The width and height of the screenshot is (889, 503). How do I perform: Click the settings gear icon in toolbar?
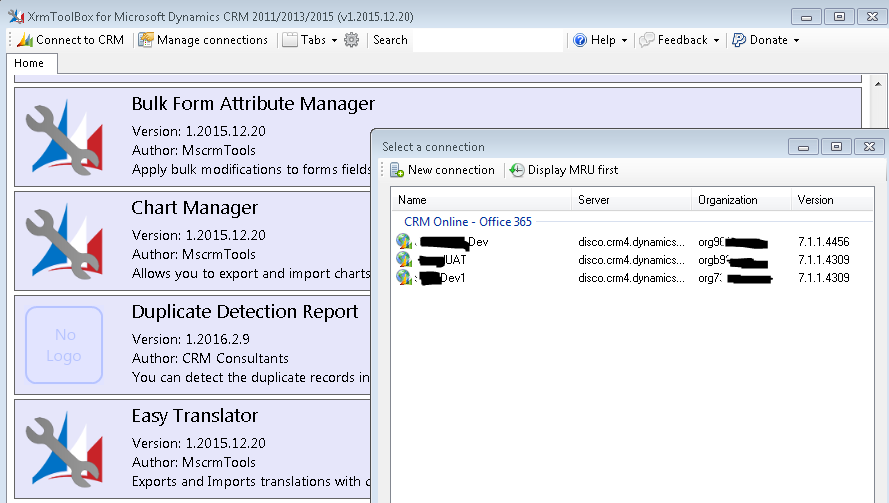(352, 40)
